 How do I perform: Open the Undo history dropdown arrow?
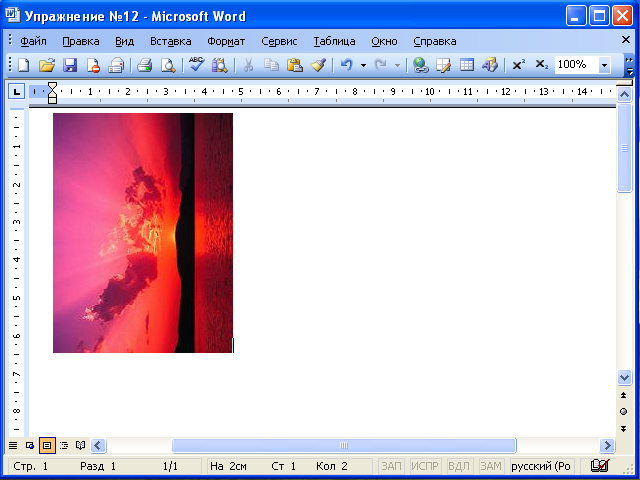click(x=363, y=65)
